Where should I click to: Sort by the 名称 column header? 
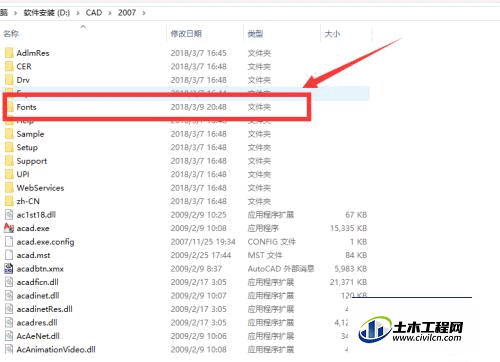[x=11, y=34]
